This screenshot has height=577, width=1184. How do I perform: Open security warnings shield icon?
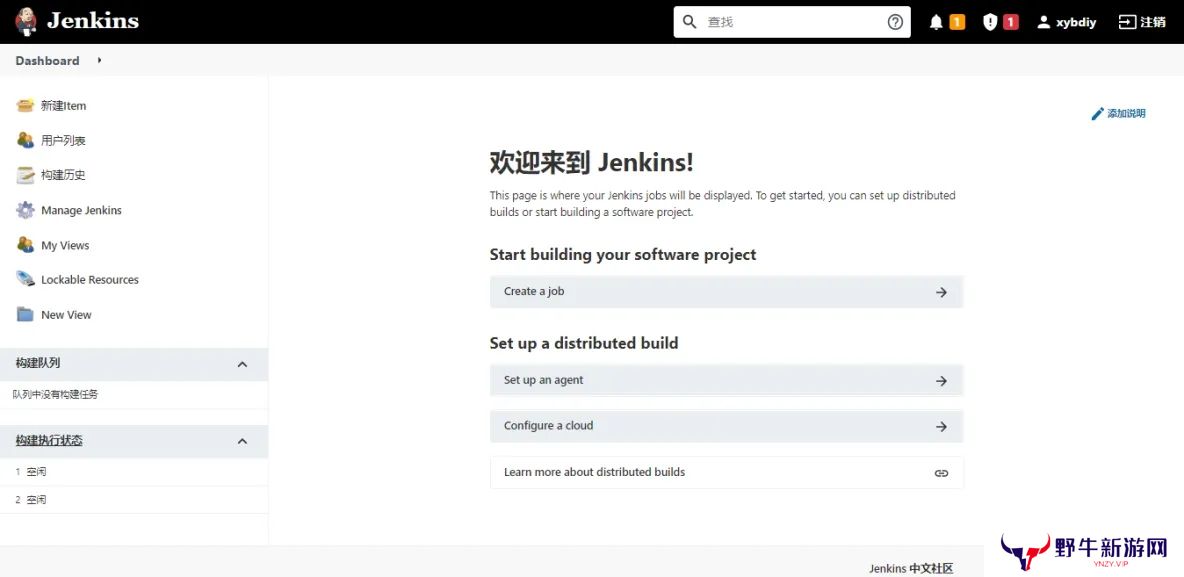tap(990, 22)
